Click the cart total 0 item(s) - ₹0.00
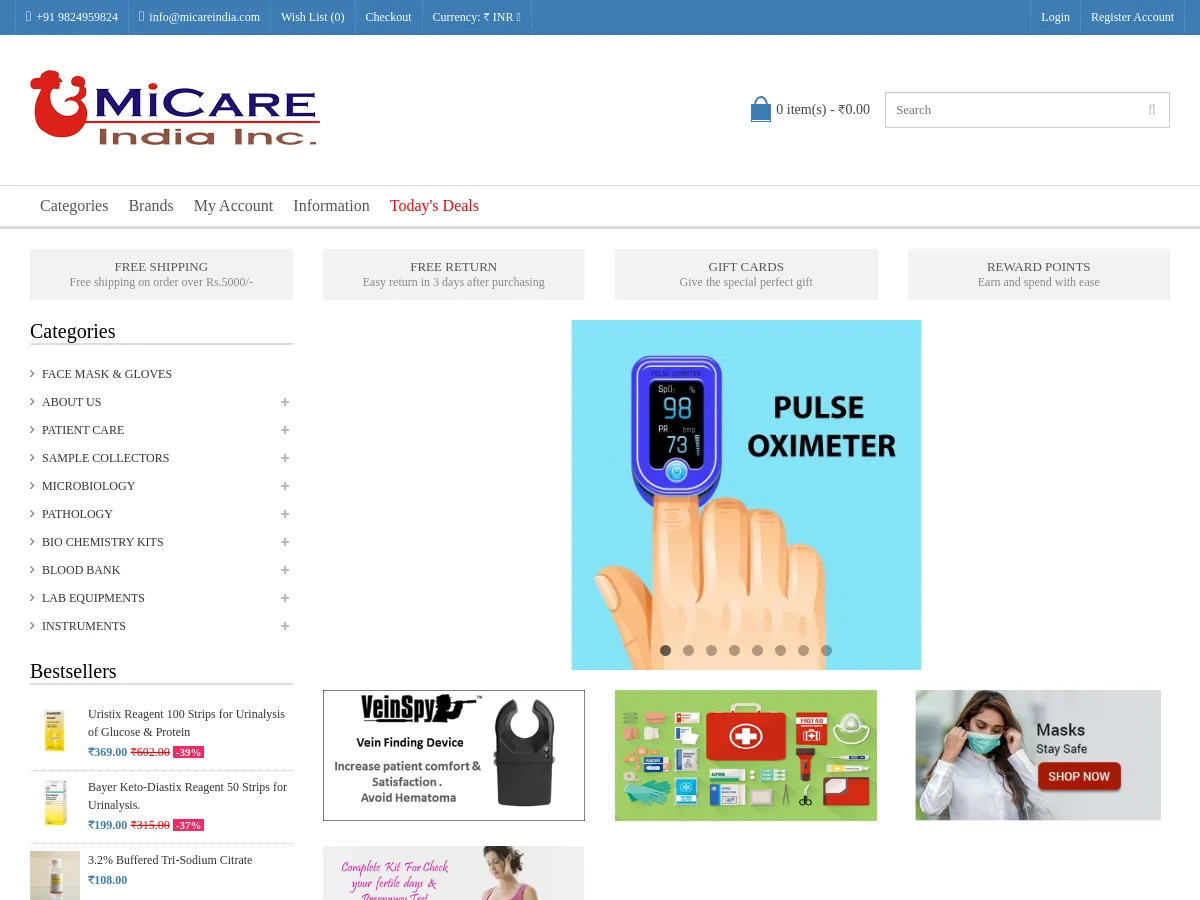This screenshot has height=900, width=1200. coord(823,110)
